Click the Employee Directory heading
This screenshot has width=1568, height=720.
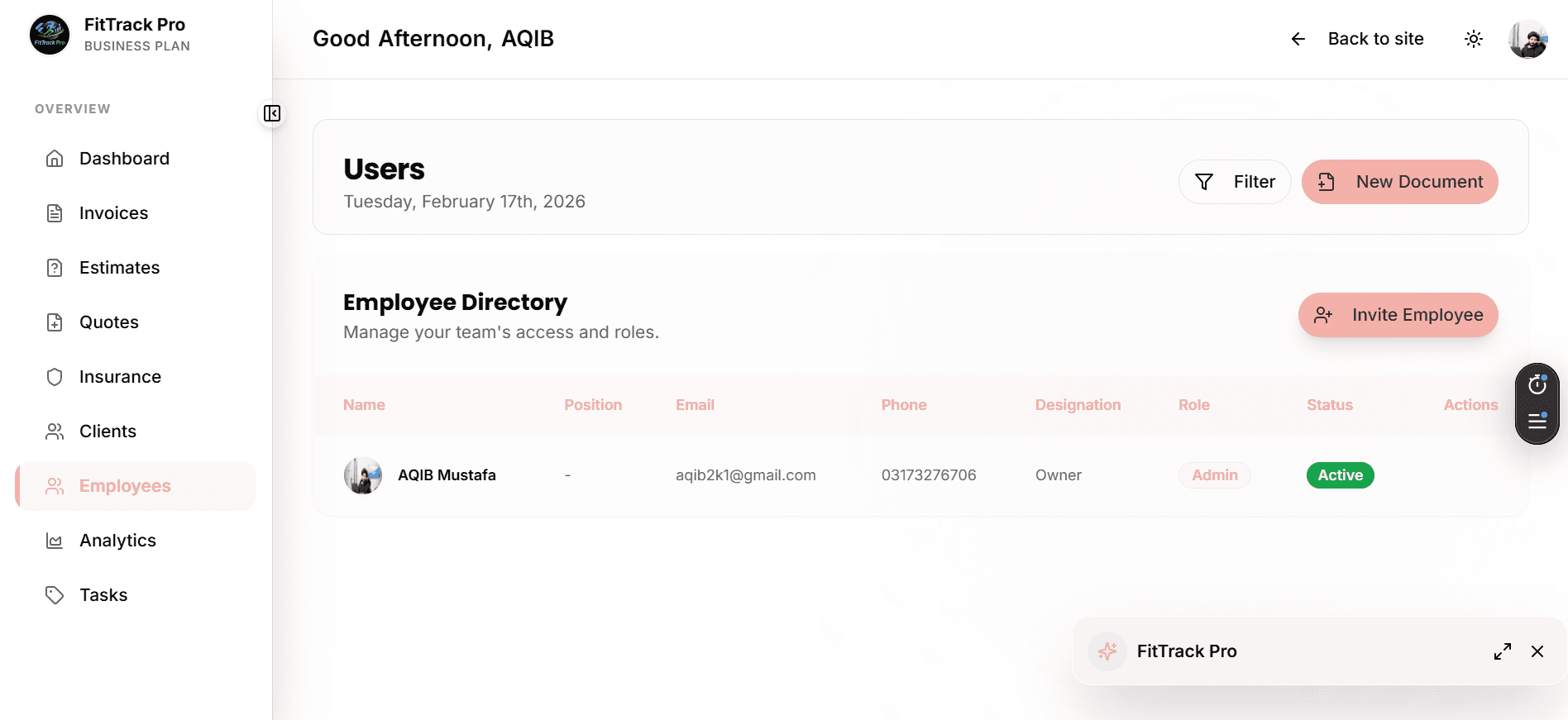pyautogui.click(x=456, y=303)
